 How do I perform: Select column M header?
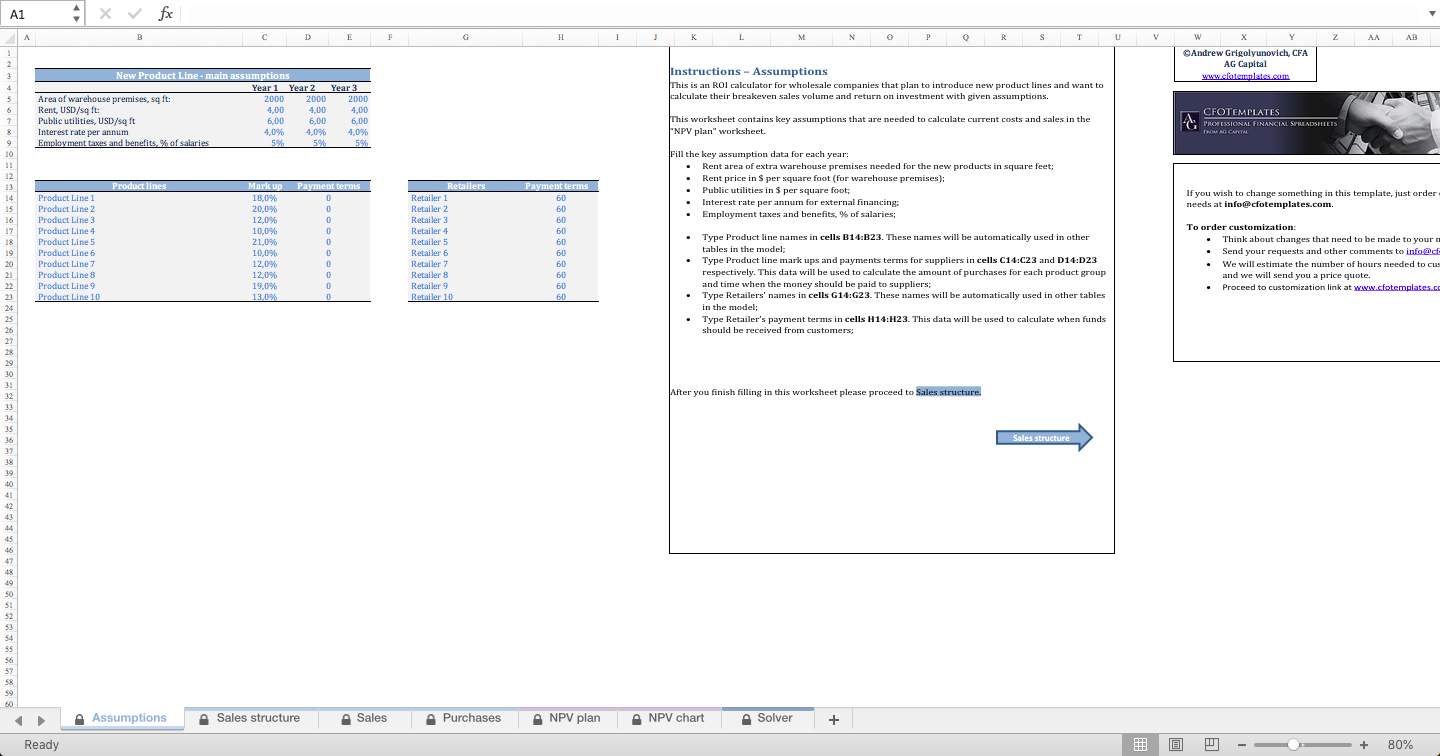pyautogui.click(x=802, y=37)
